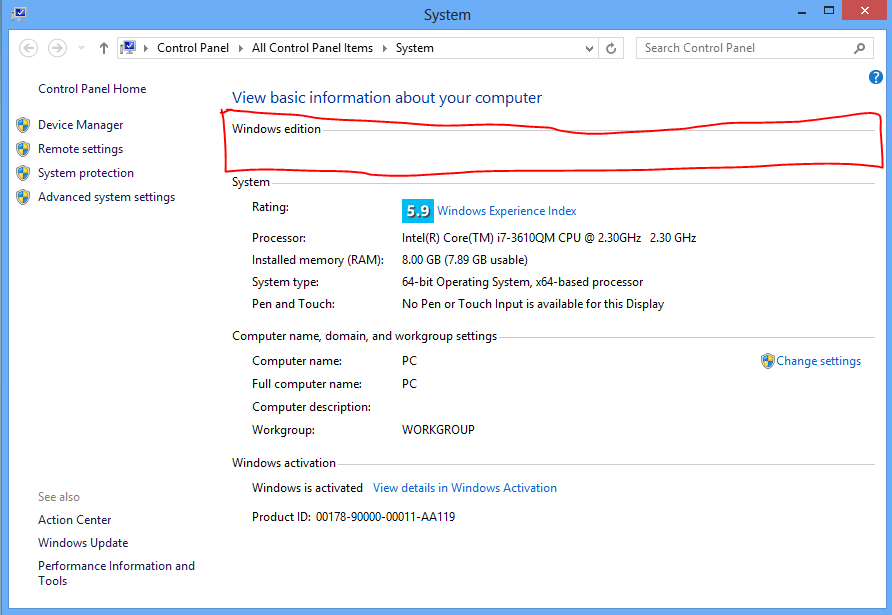
Task: Open Device Manager from the sidebar
Action: (80, 124)
